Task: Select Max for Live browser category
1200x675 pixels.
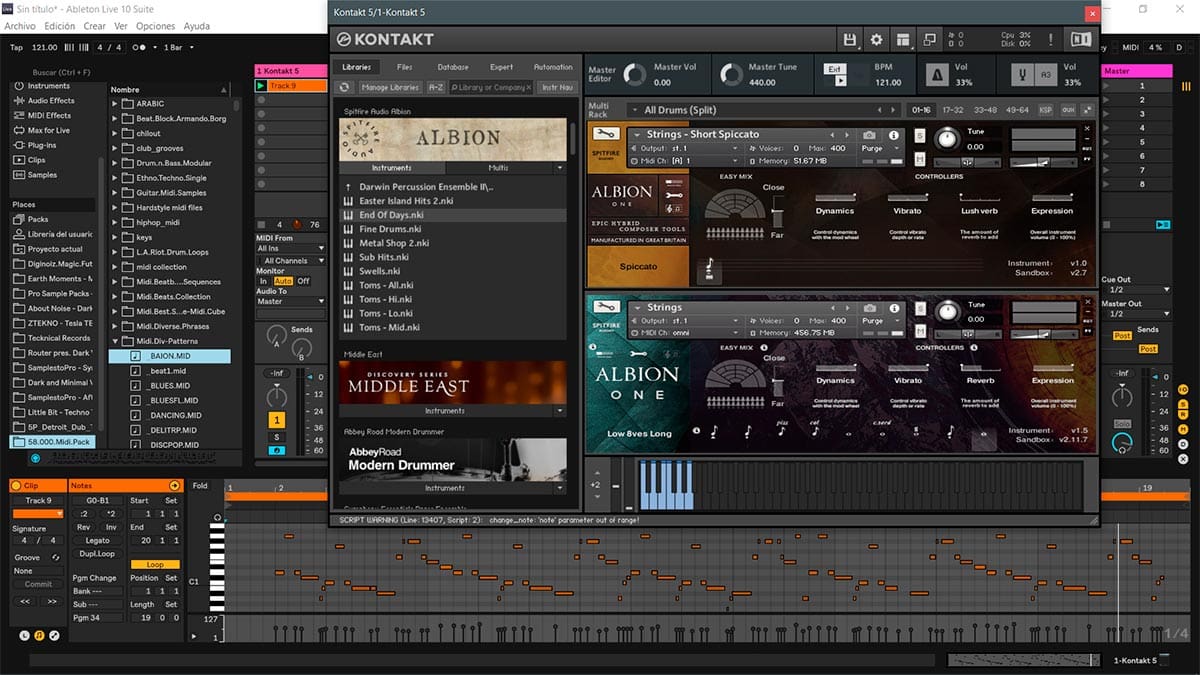Action: pos(48,130)
